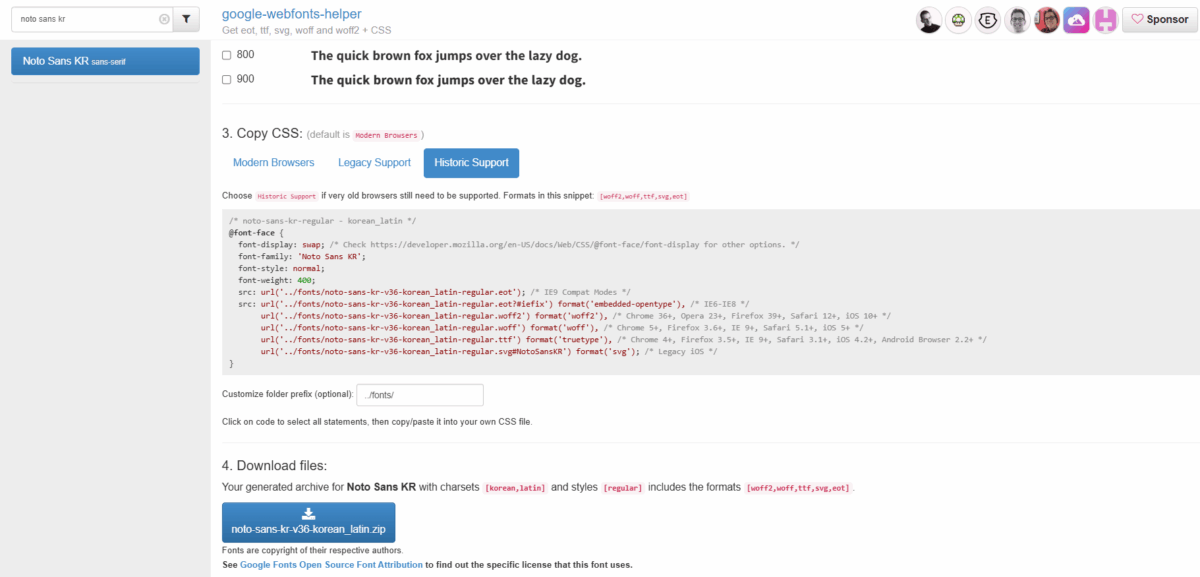Image resolution: width=1200 pixels, height=577 pixels.
Task: Enable the 900 font weight checkbox
Action: (x=226, y=79)
